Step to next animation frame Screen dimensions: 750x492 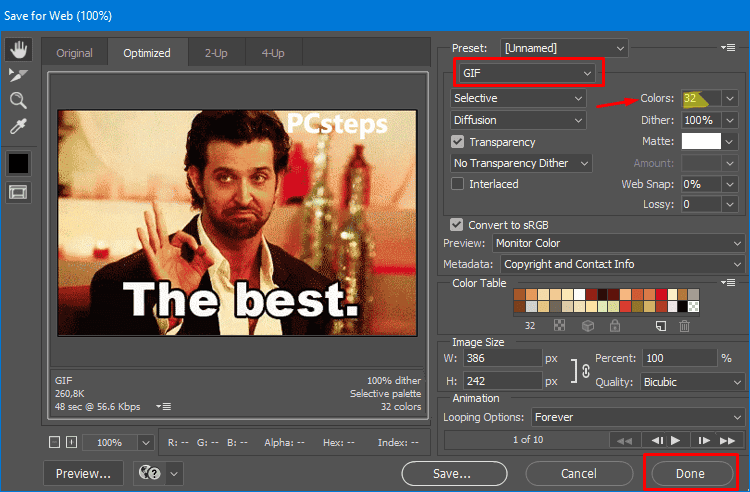703,440
